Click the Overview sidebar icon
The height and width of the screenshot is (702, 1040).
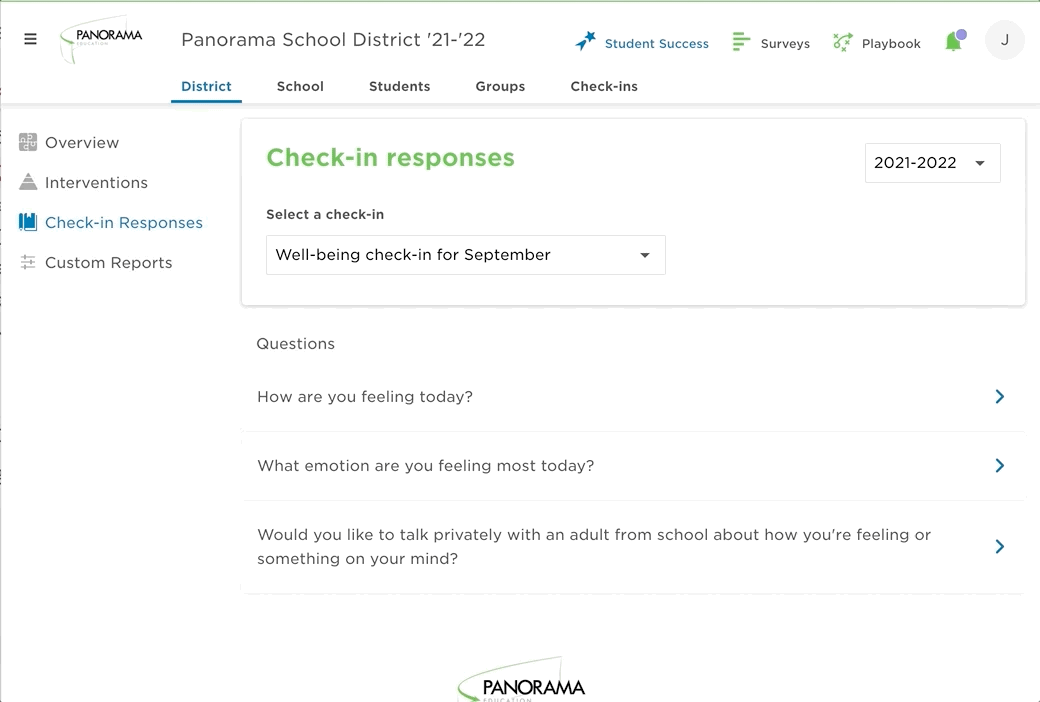pyautogui.click(x=28, y=142)
